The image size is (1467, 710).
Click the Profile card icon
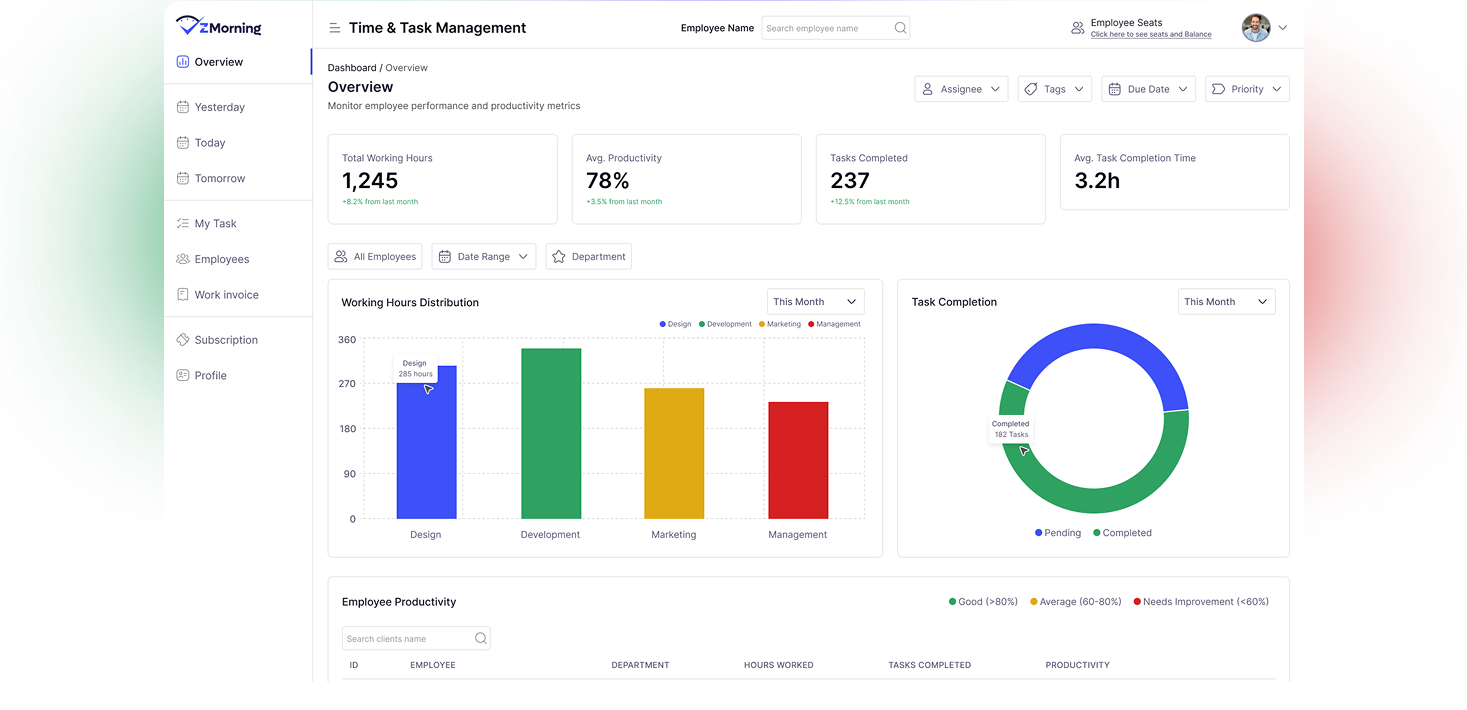point(183,376)
